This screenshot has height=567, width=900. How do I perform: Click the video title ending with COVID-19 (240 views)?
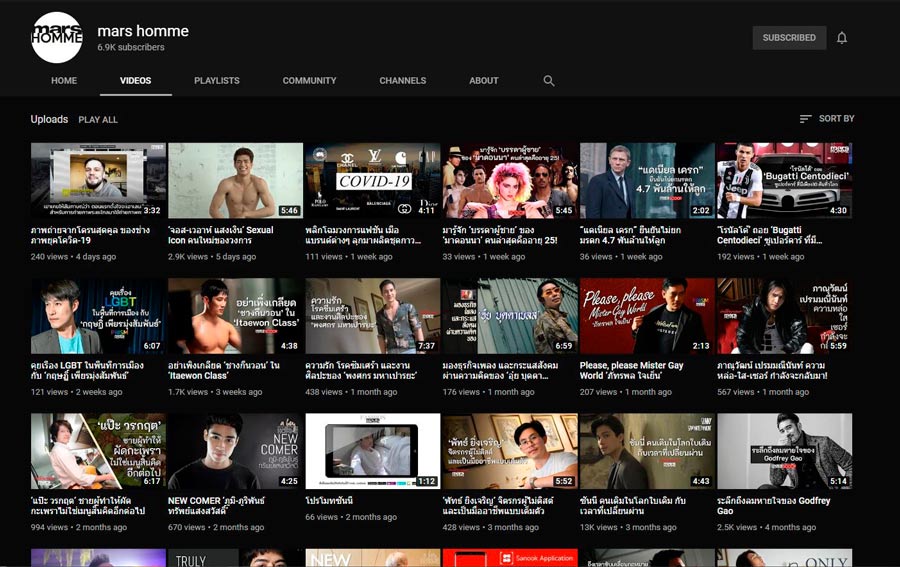tap(91, 235)
